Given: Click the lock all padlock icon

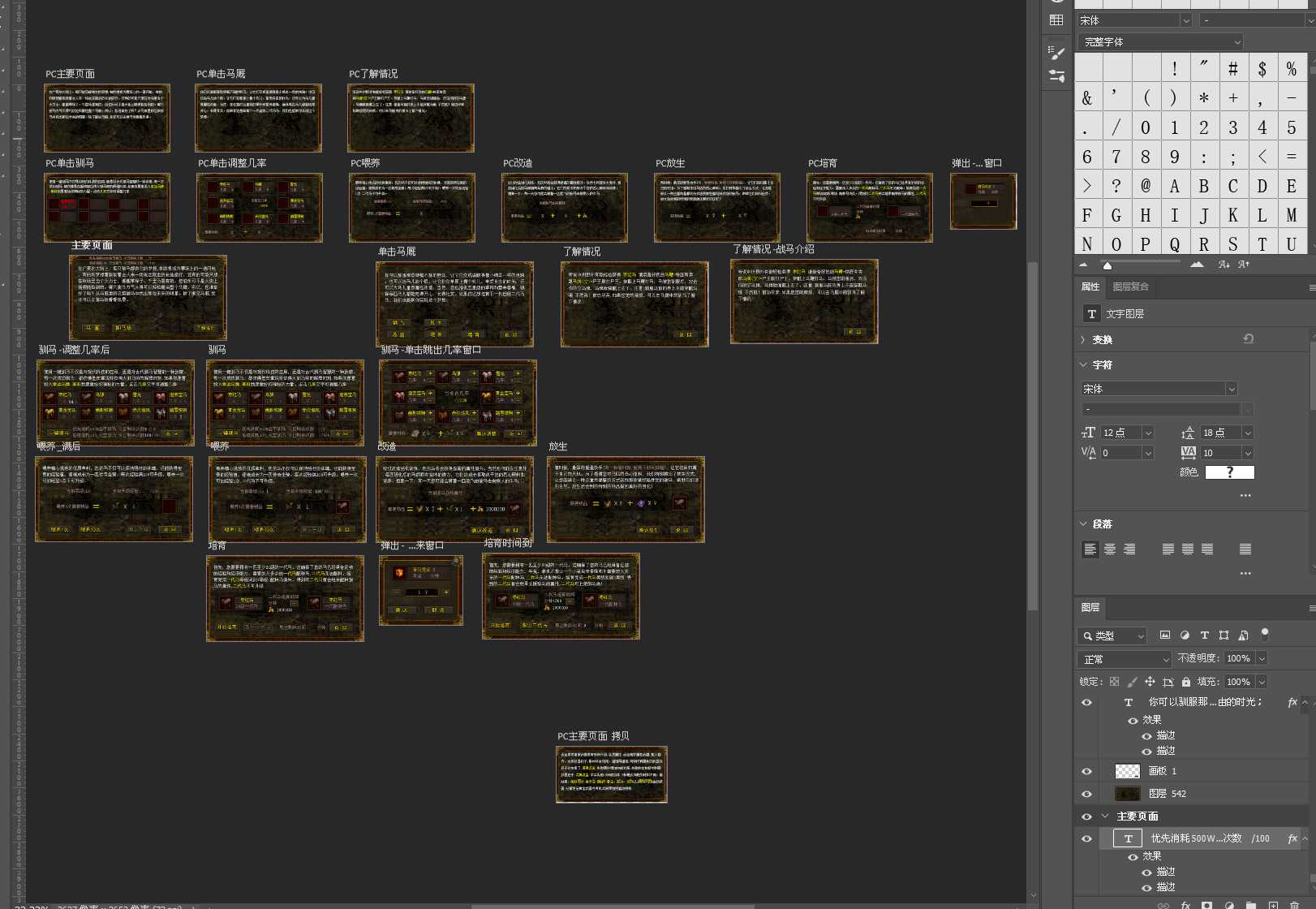Looking at the screenshot, I should [x=1186, y=682].
